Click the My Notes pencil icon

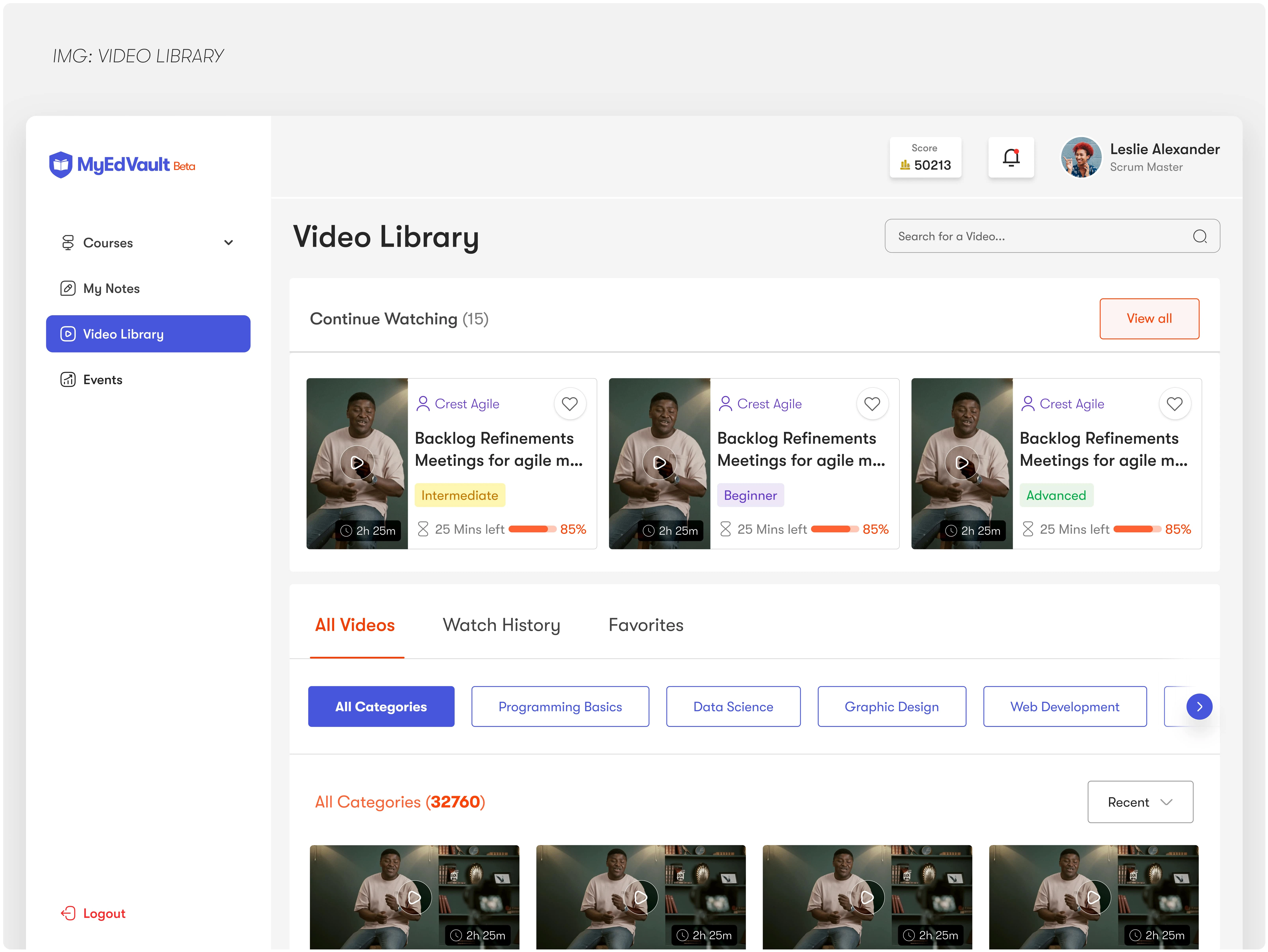(x=68, y=288)
